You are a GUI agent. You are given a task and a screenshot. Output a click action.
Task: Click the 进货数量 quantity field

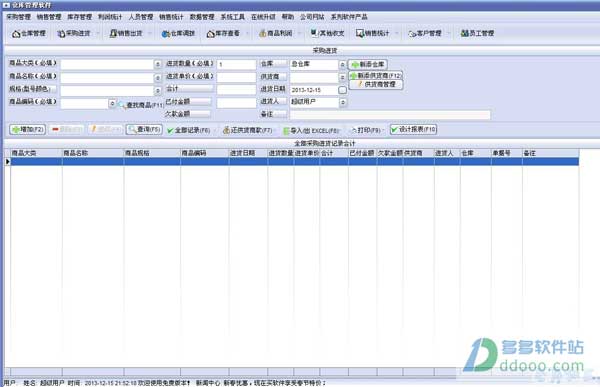236,64
